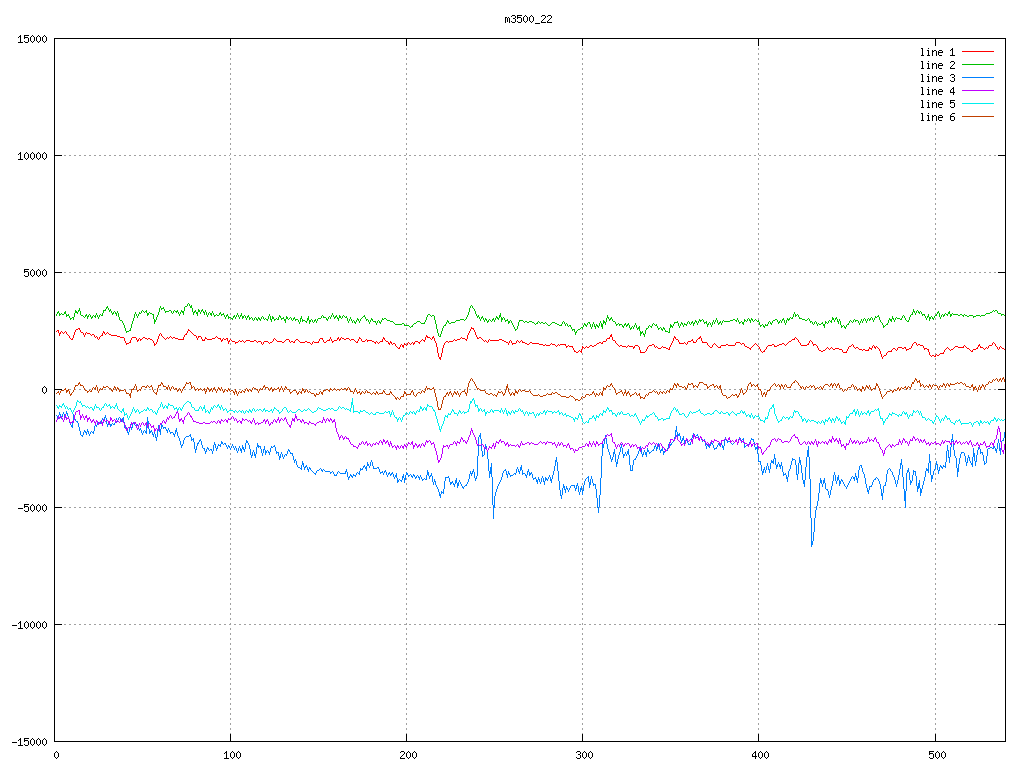The height and width of the screenshot is (768, 1024).
Task: Click the brown line 6 legend sample
Action: (x=978, y=117)
